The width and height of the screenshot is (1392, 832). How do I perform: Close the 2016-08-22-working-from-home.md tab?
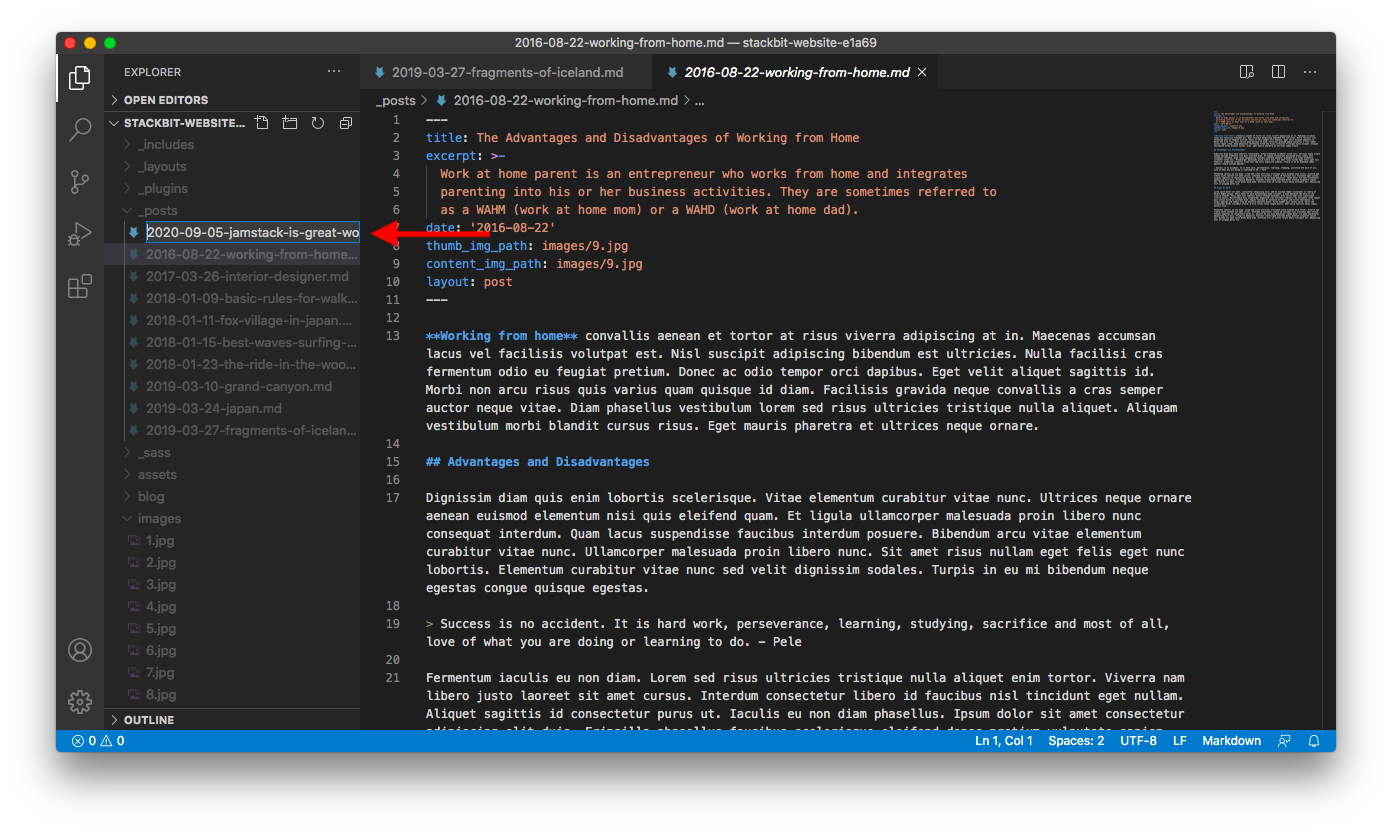click(x=922, y=72)
